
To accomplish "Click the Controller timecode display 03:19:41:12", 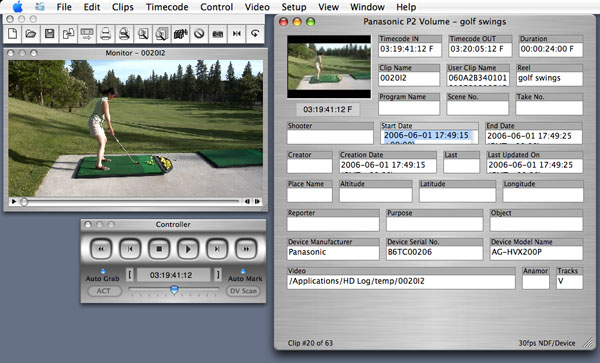I will (x=174, y=275).
